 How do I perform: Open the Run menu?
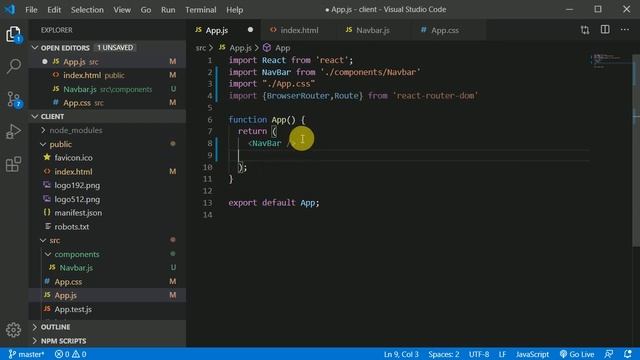[x=168, y=9]
